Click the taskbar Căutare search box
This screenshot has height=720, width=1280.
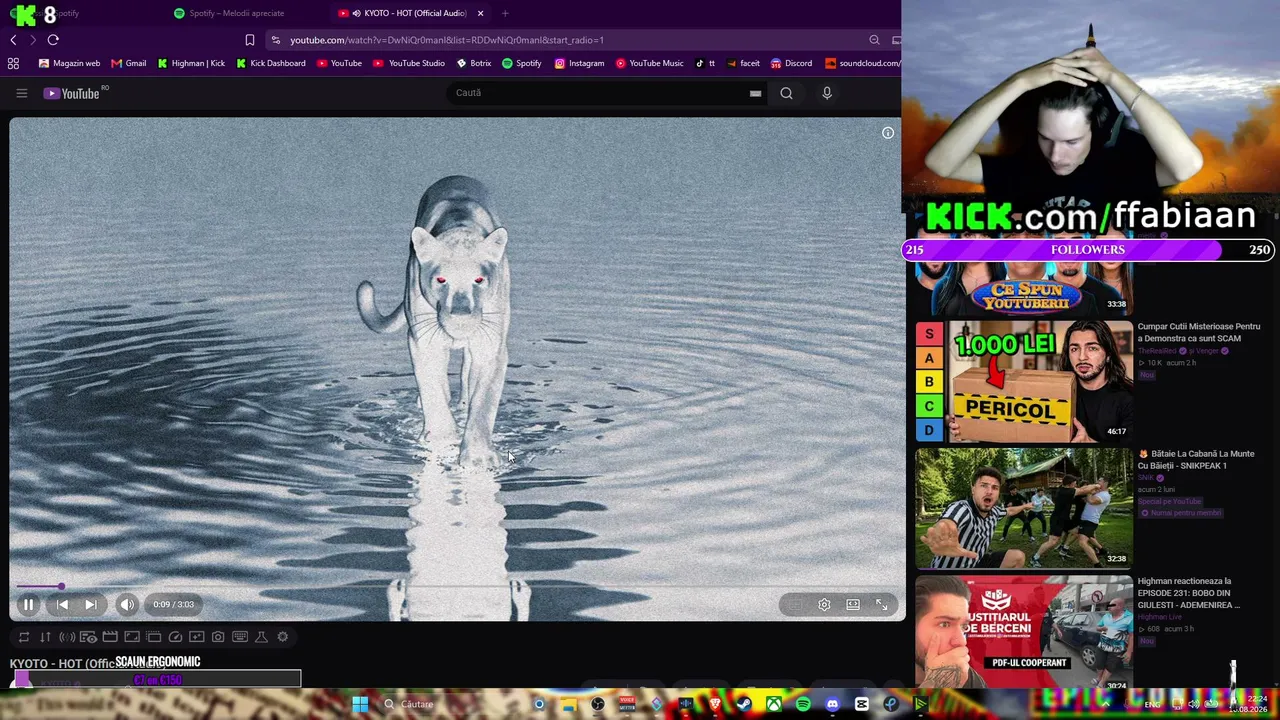pyautogui.click(x=448, y=704)
